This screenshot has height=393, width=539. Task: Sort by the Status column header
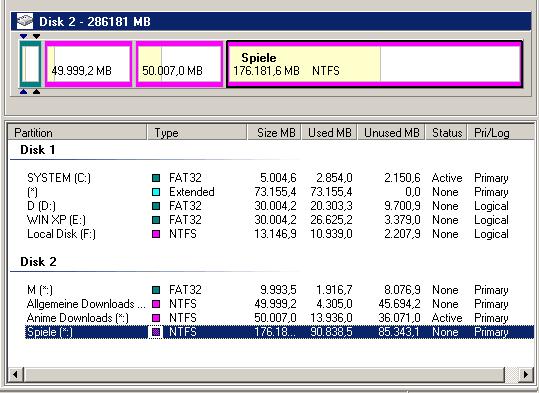[x=447, y=133]
